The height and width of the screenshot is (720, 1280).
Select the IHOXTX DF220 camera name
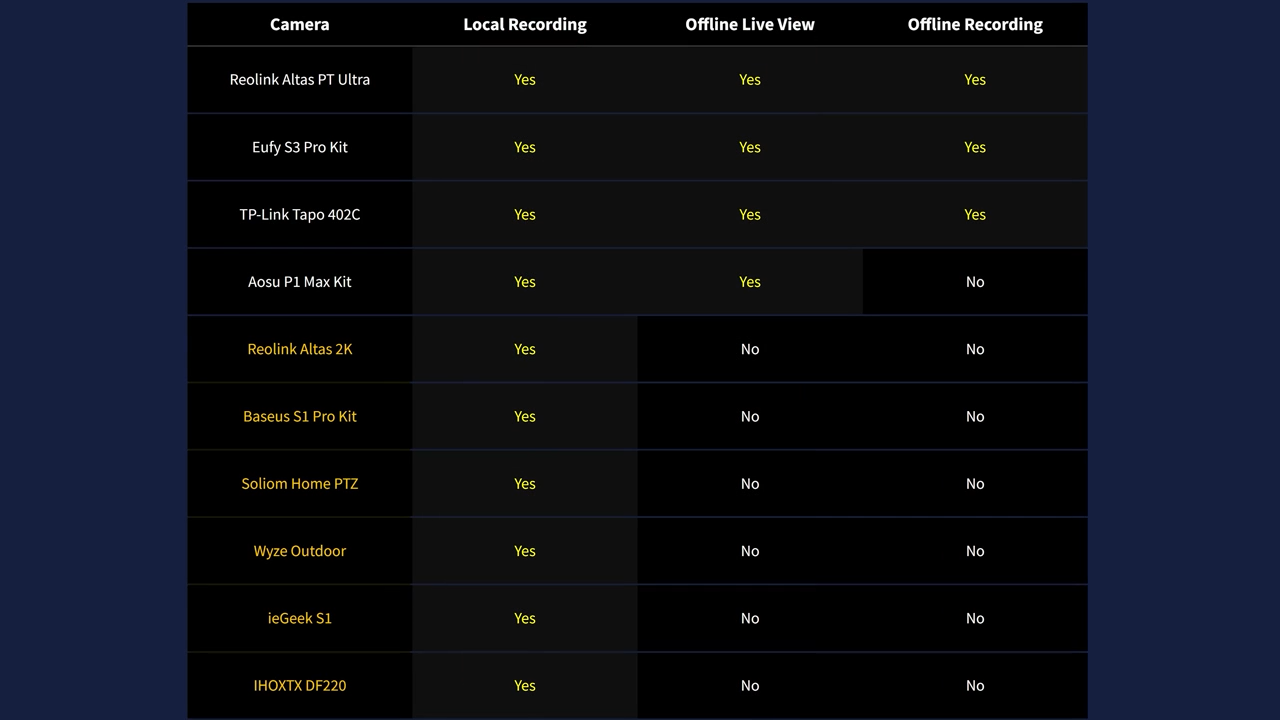point(300,686)
